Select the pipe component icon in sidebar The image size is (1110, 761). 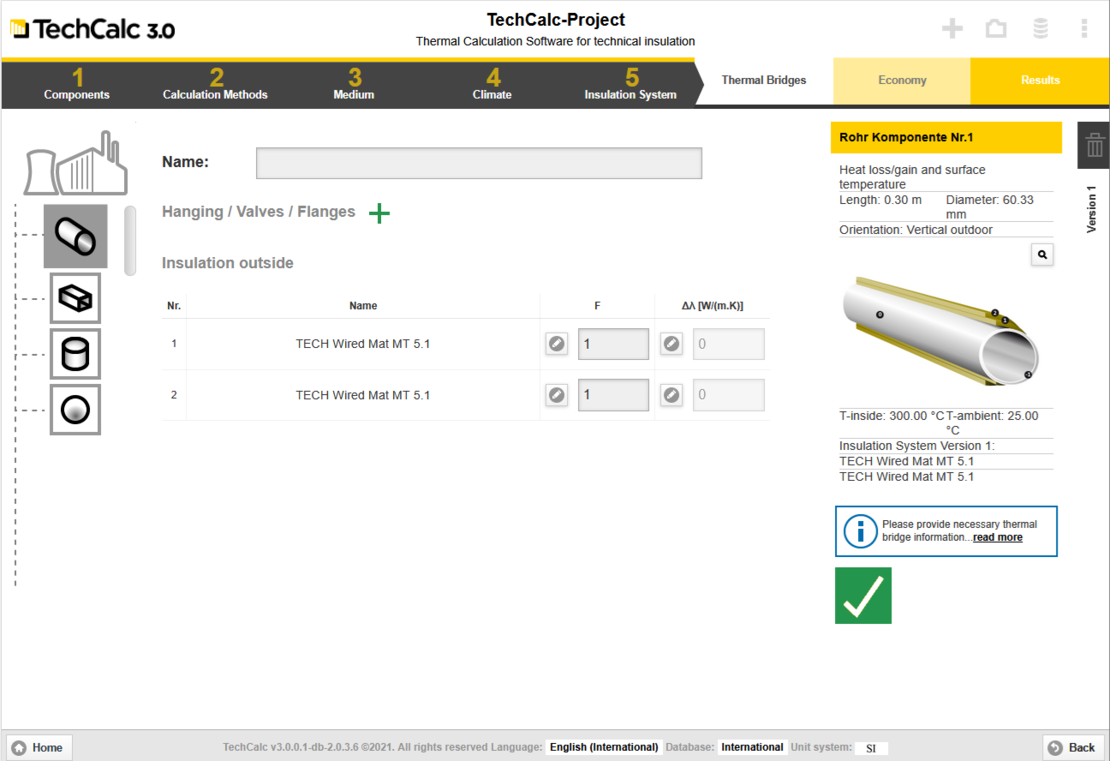tap(76, 236)
